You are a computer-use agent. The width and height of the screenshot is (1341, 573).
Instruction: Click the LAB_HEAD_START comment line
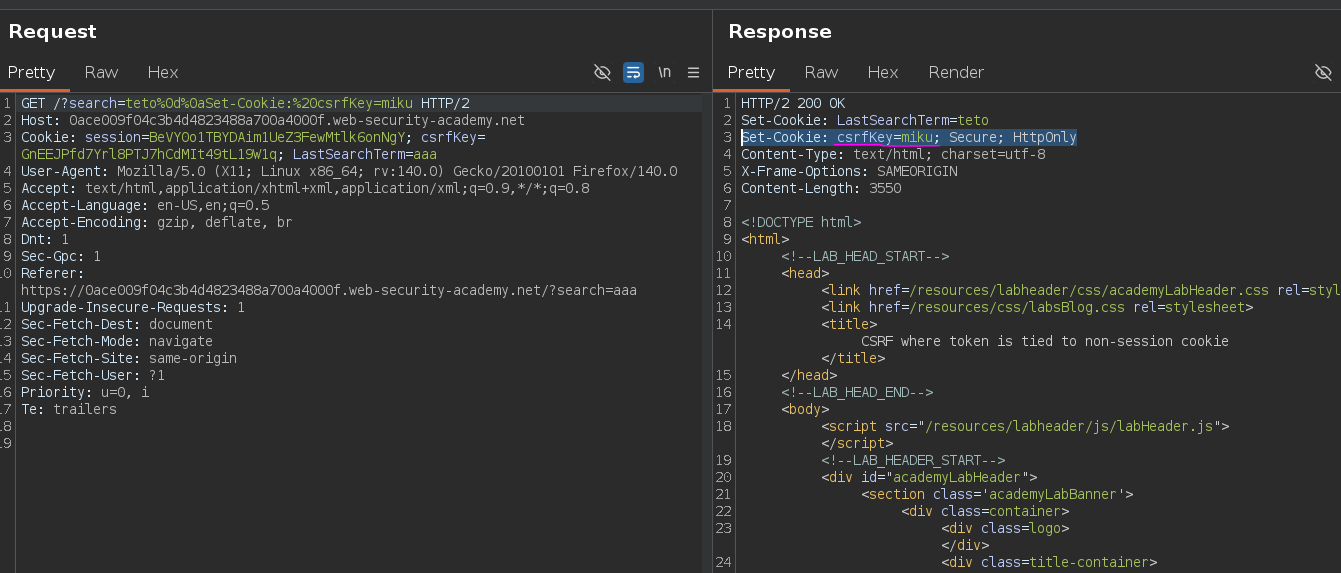click(x=865, y=256)
